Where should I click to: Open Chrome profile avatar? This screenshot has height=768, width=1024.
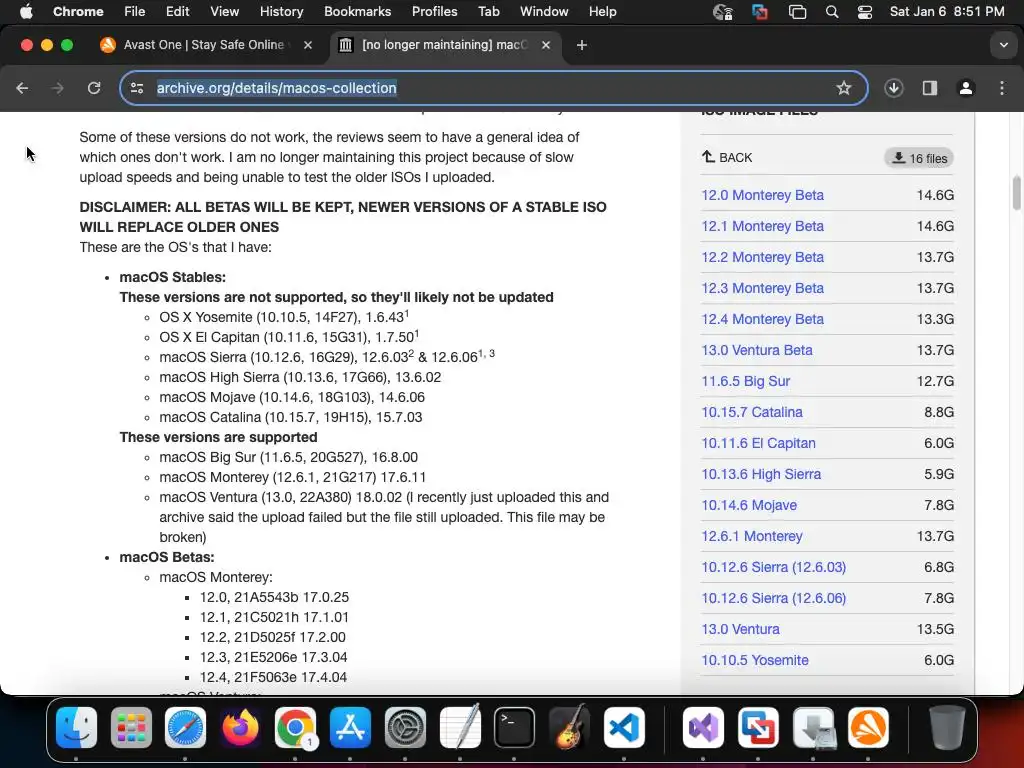(966, 88)
